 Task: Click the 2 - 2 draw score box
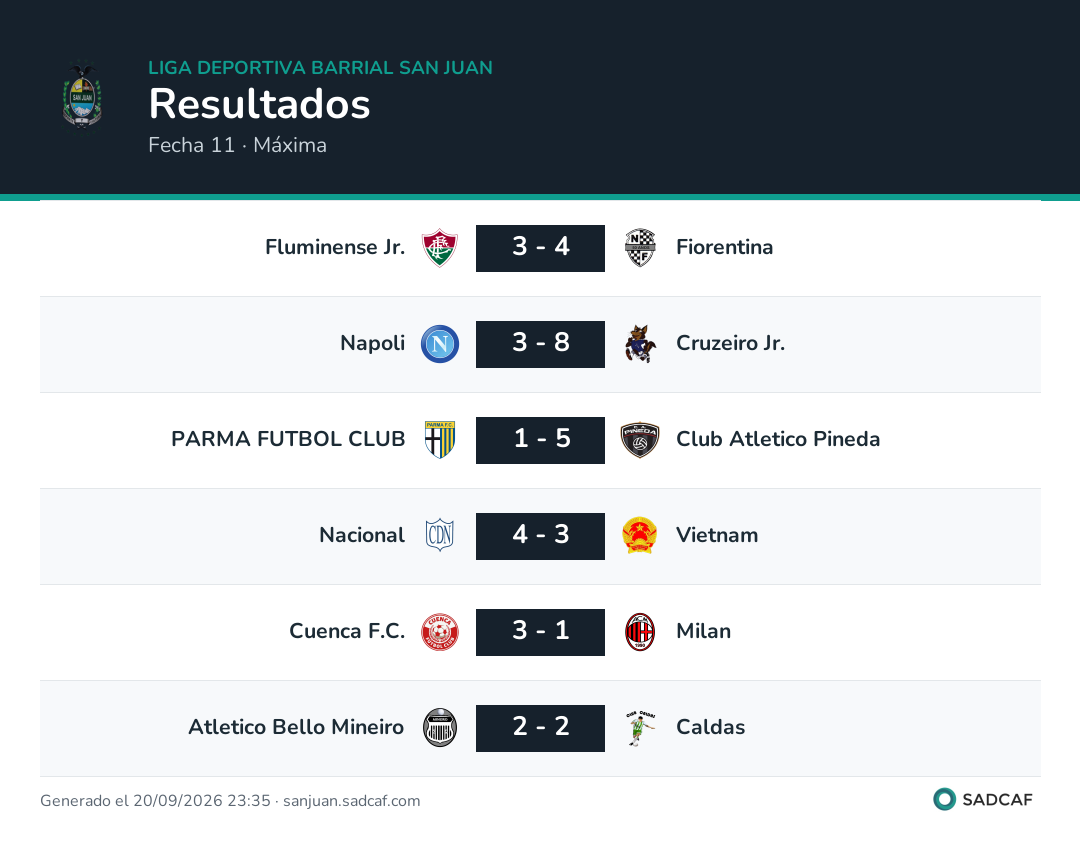[541, 727]
